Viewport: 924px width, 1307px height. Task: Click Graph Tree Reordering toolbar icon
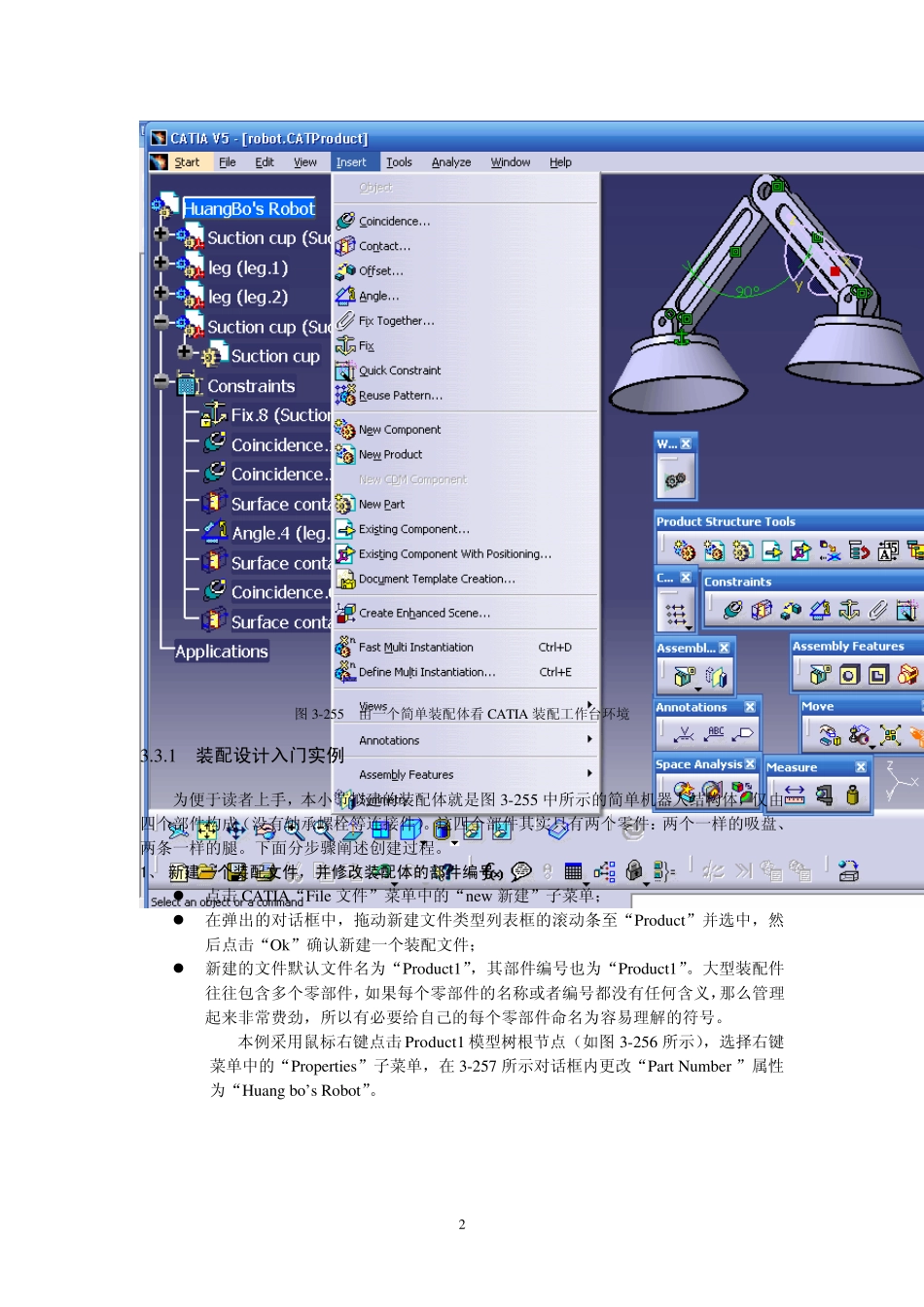(859, 551)
